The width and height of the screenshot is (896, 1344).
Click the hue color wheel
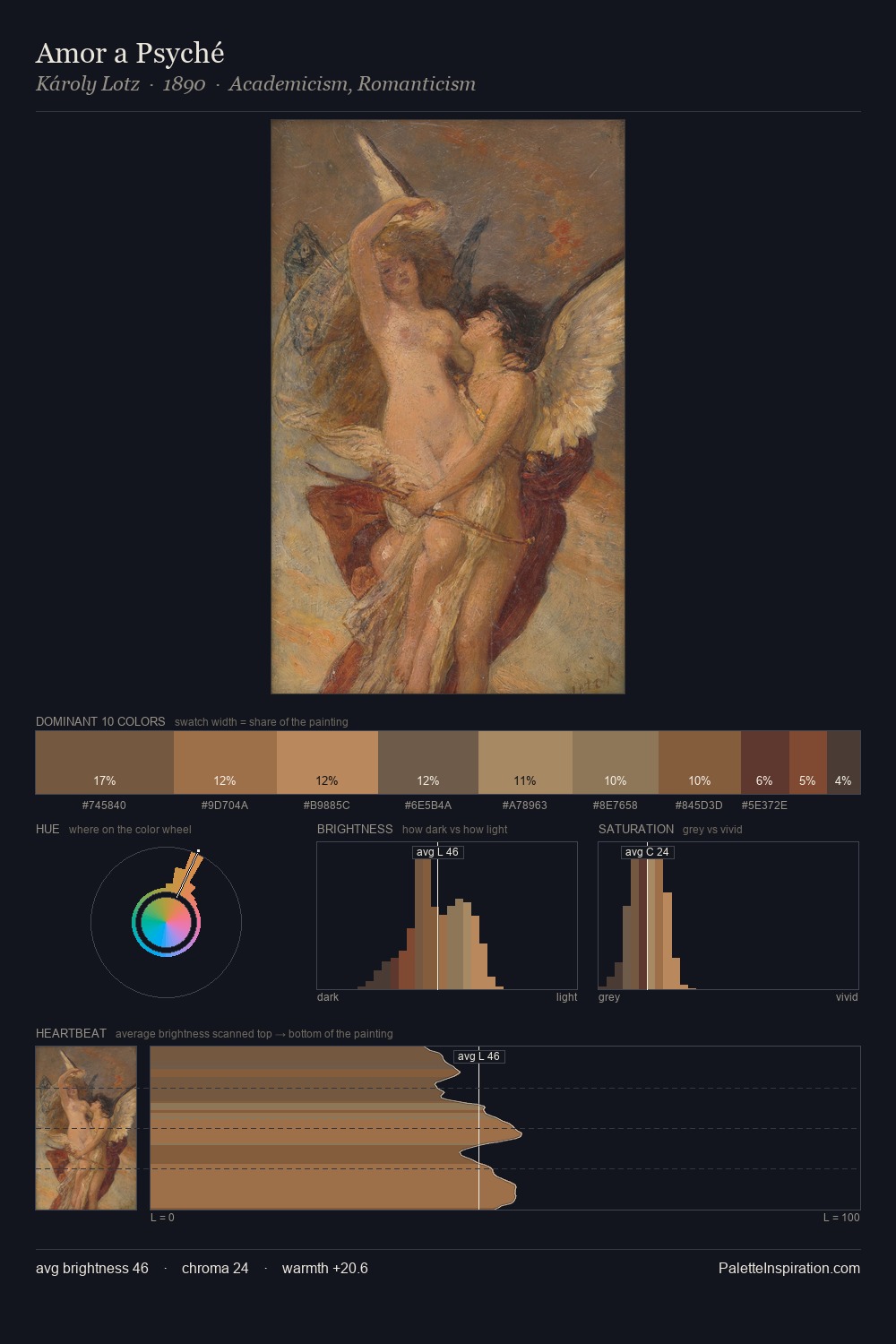pyautogui.click(x=166, y=922)
